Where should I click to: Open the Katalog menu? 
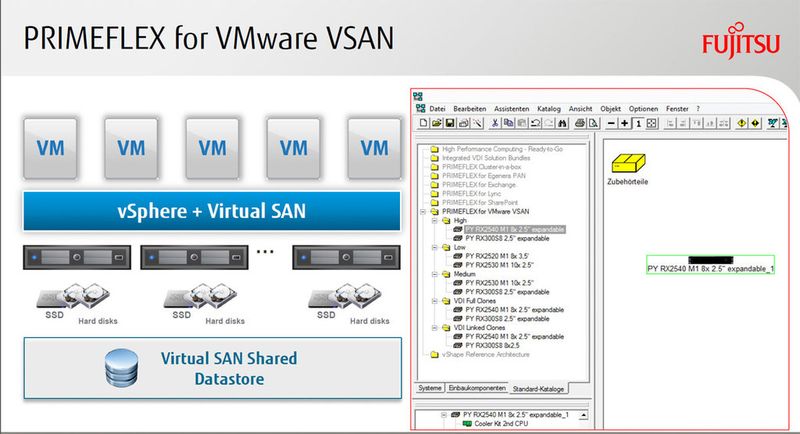(x=549, y=109)
